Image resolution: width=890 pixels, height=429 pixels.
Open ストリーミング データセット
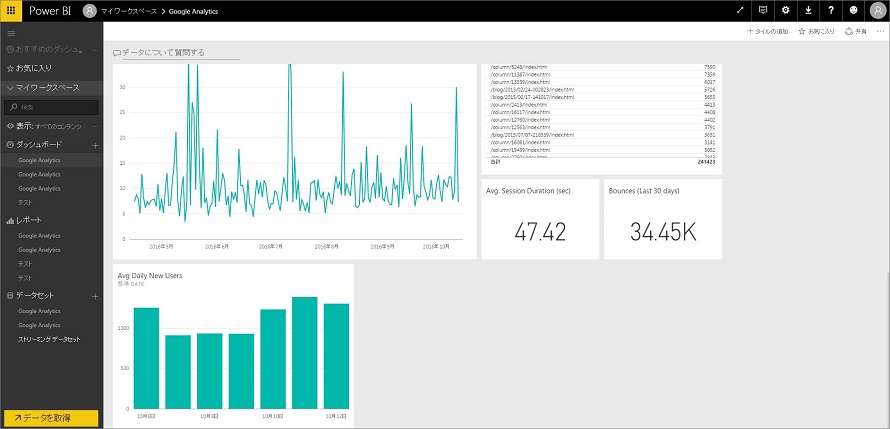[x=49, y=339]
